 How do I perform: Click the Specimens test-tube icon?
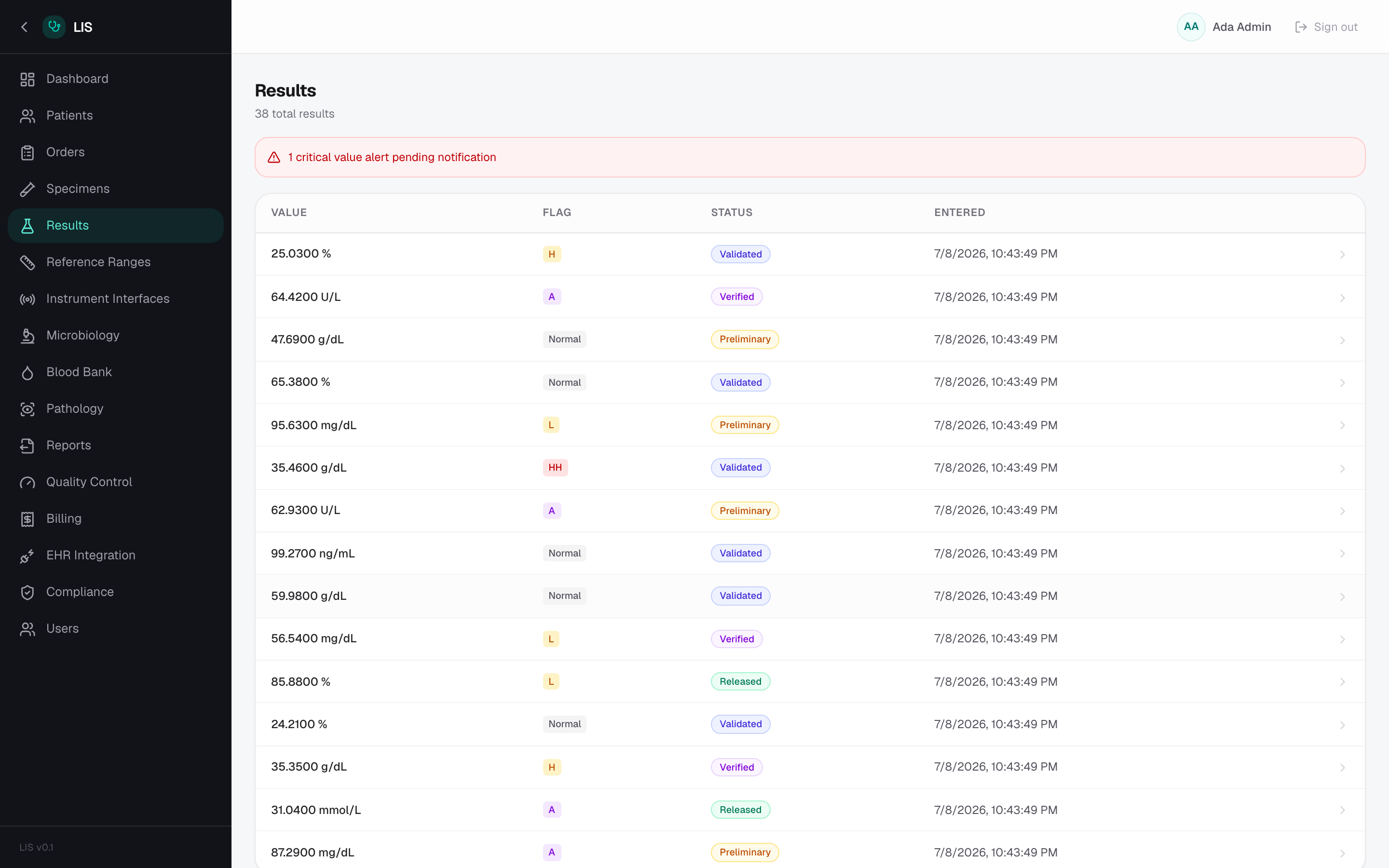(x=27, y=189)
